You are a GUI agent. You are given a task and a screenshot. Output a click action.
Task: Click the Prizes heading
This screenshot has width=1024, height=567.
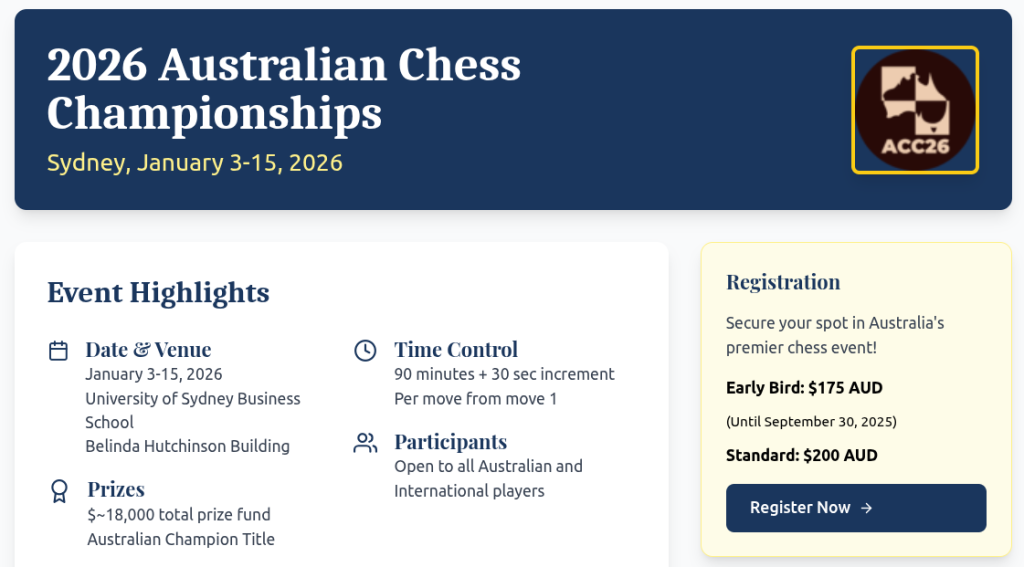point(116,489)
